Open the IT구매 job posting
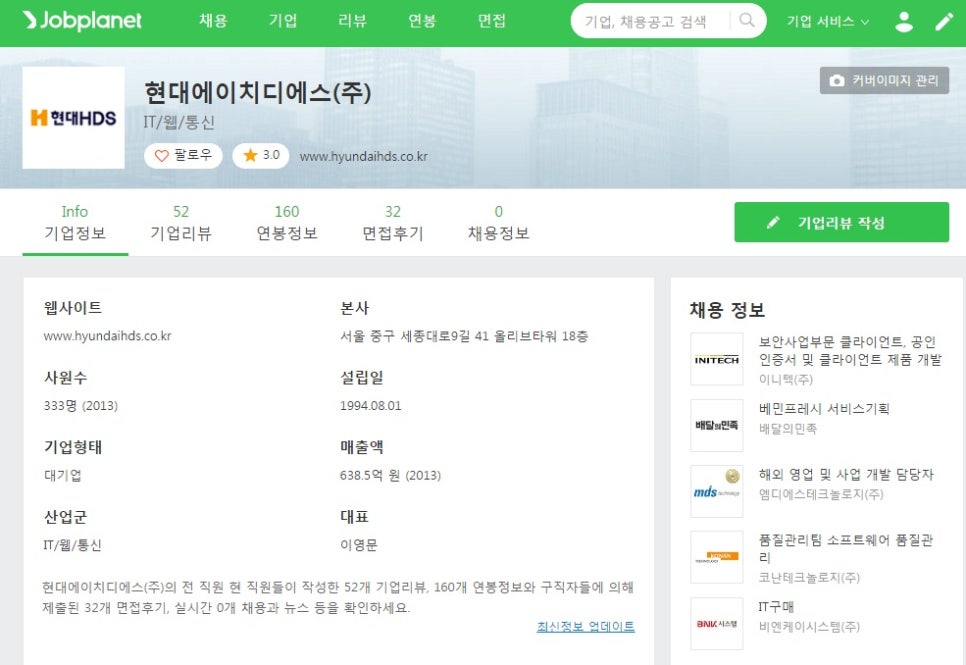 coord(776,607)
